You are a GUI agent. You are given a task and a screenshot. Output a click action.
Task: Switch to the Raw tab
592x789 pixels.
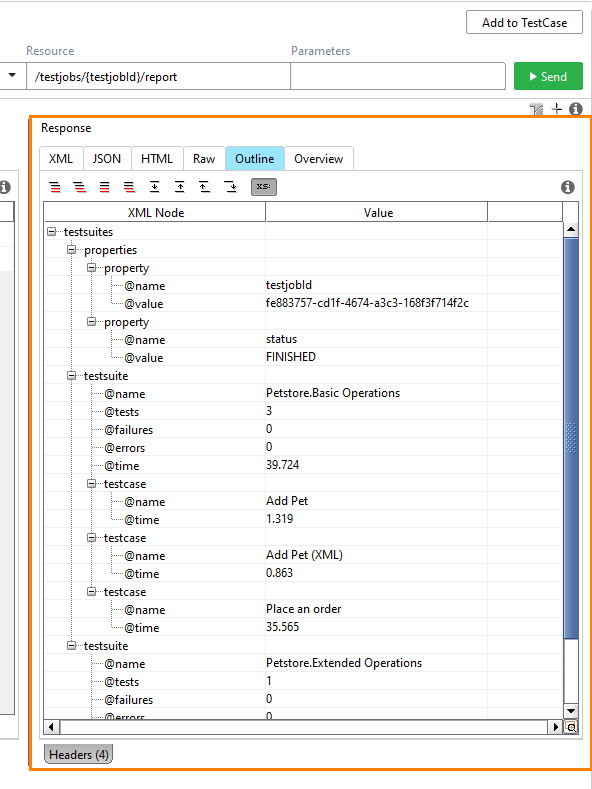click(x=204, y=159)
